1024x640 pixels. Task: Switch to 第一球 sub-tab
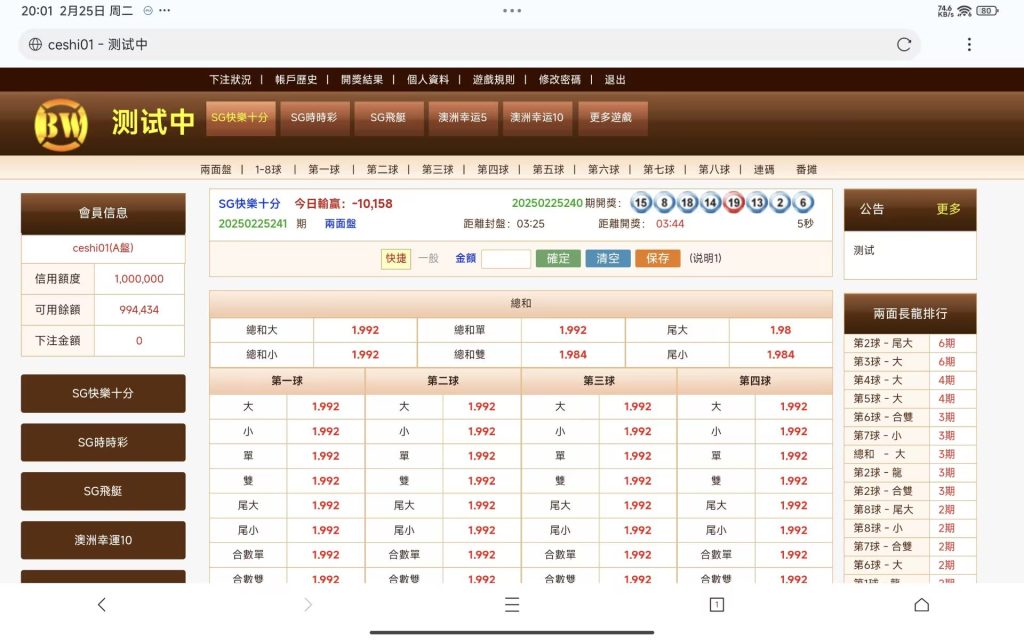(325, 170)
